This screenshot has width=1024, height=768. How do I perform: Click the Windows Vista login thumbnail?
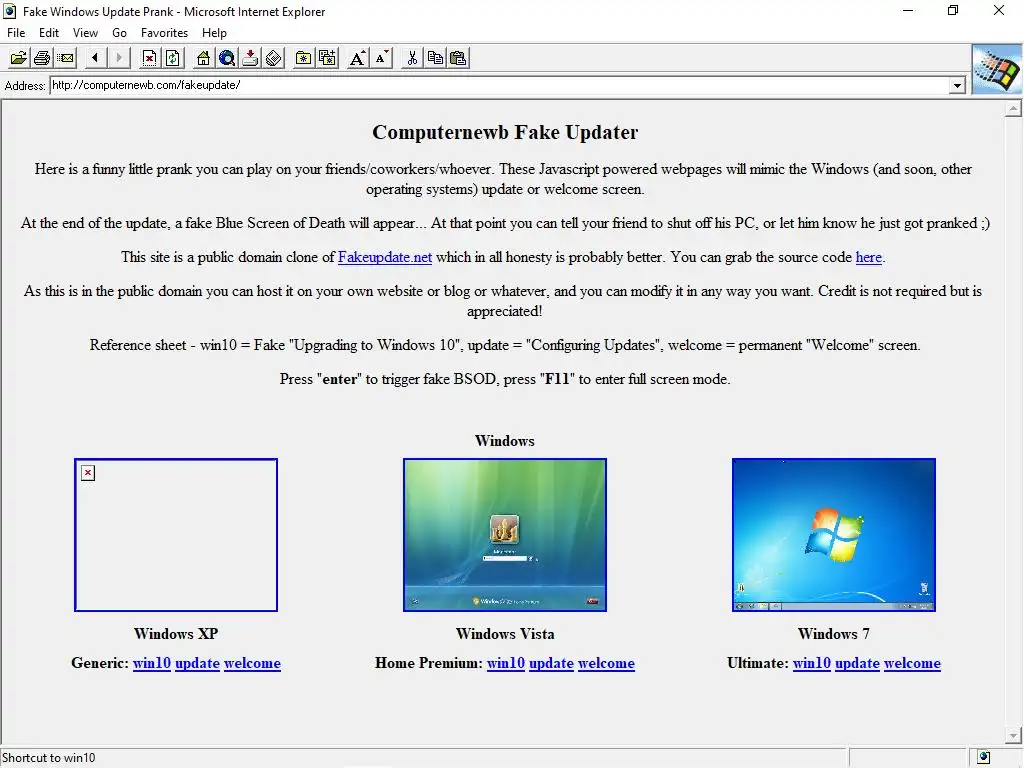tap(505, 535)
